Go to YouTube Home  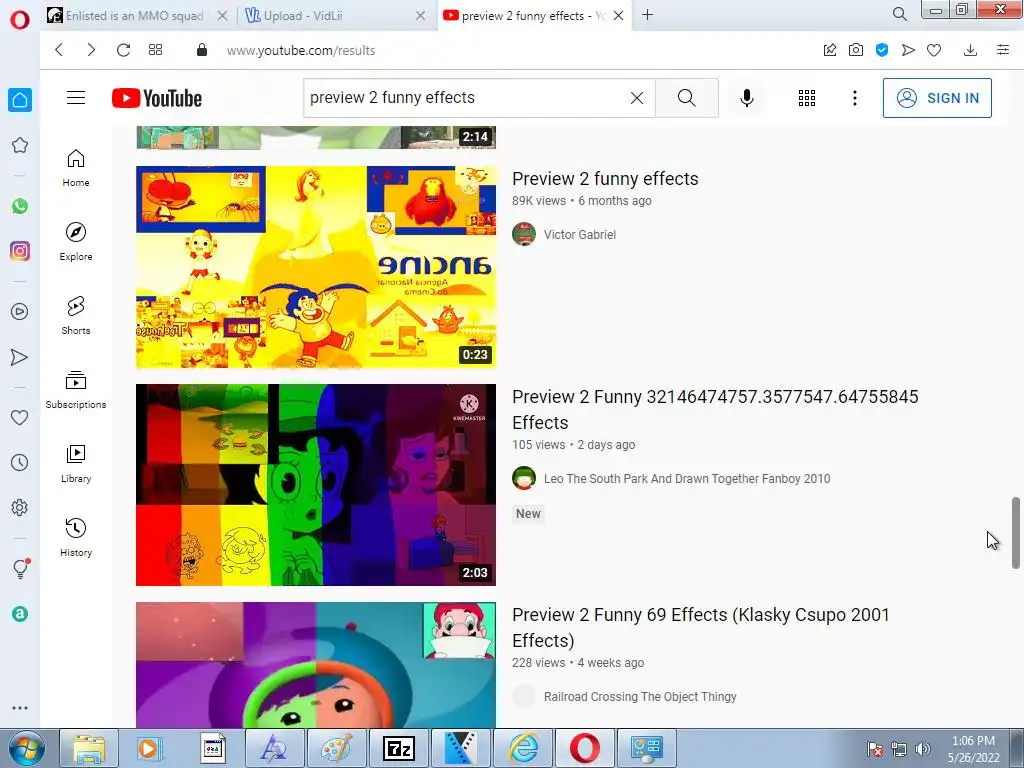coord(76,168)
